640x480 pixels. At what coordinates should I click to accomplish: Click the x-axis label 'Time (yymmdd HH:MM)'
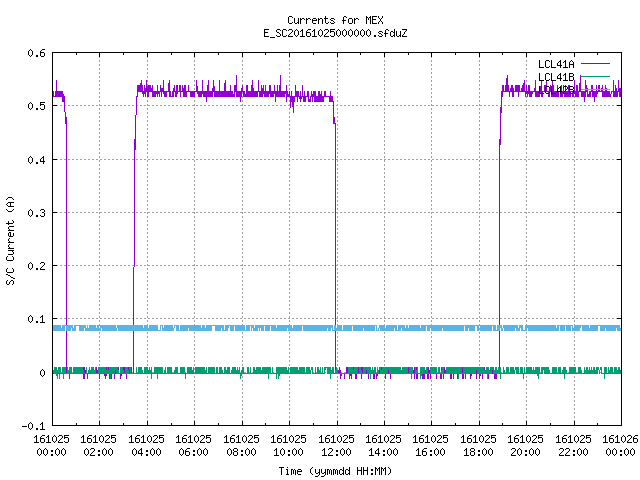(335, 471)
